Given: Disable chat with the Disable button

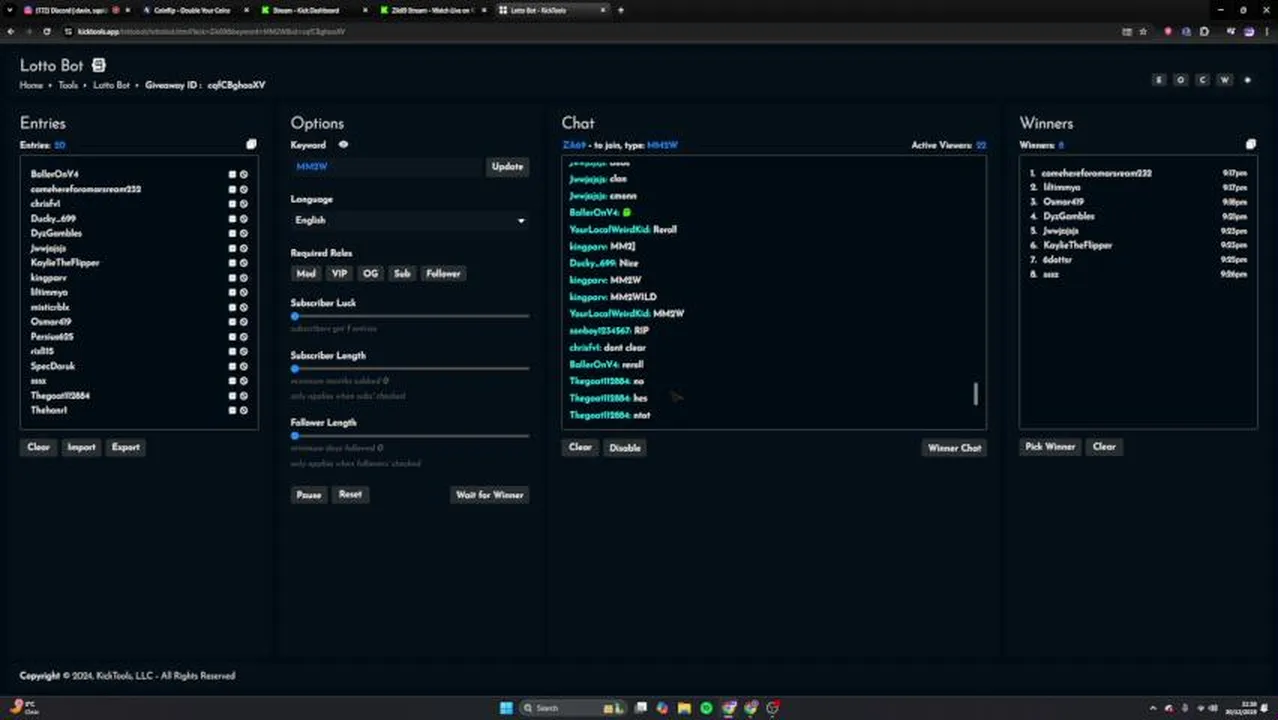Looking at the screenshot, I should coord(625,447).
